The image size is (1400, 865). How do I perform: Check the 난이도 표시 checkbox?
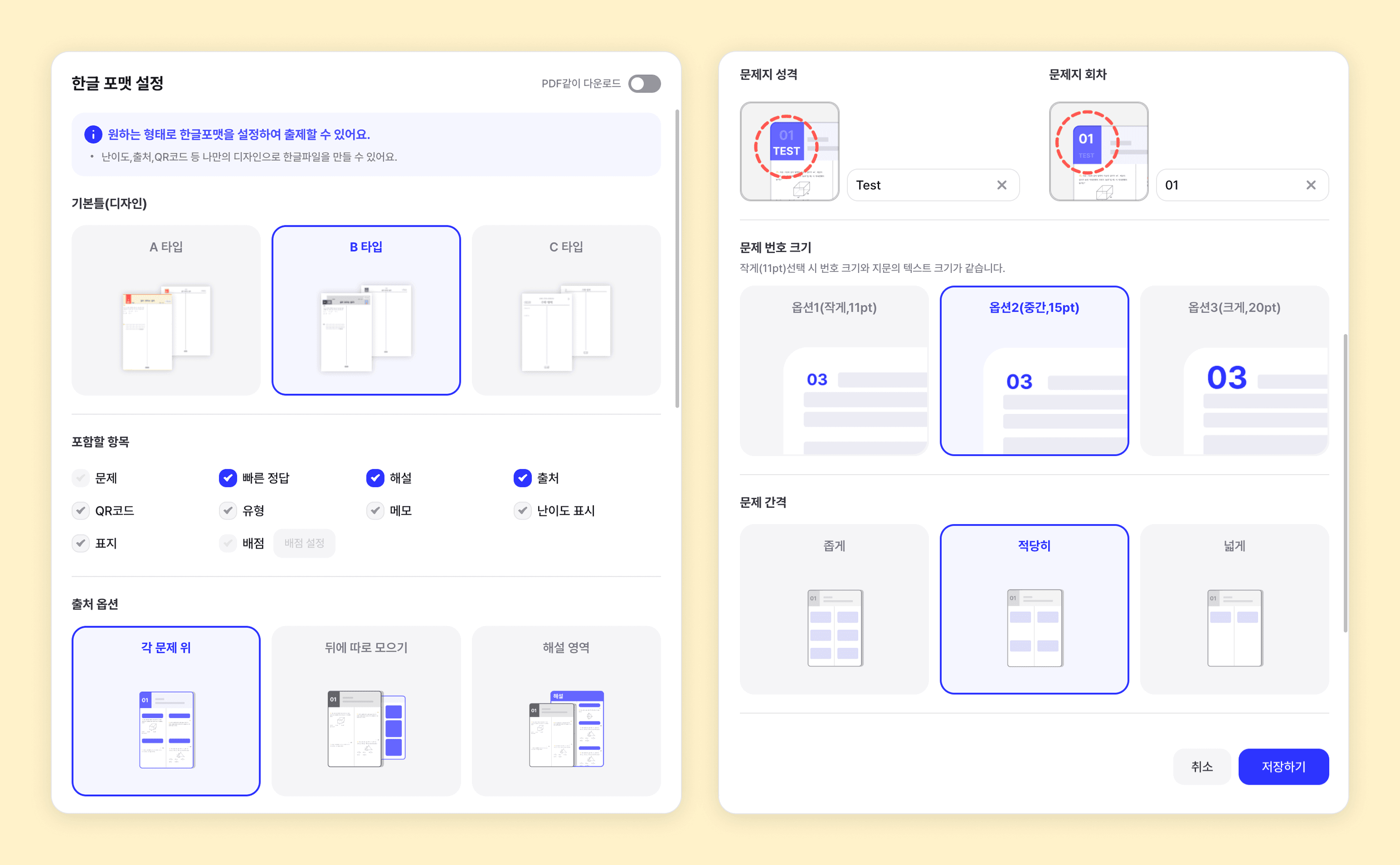(x=522, y=510)
